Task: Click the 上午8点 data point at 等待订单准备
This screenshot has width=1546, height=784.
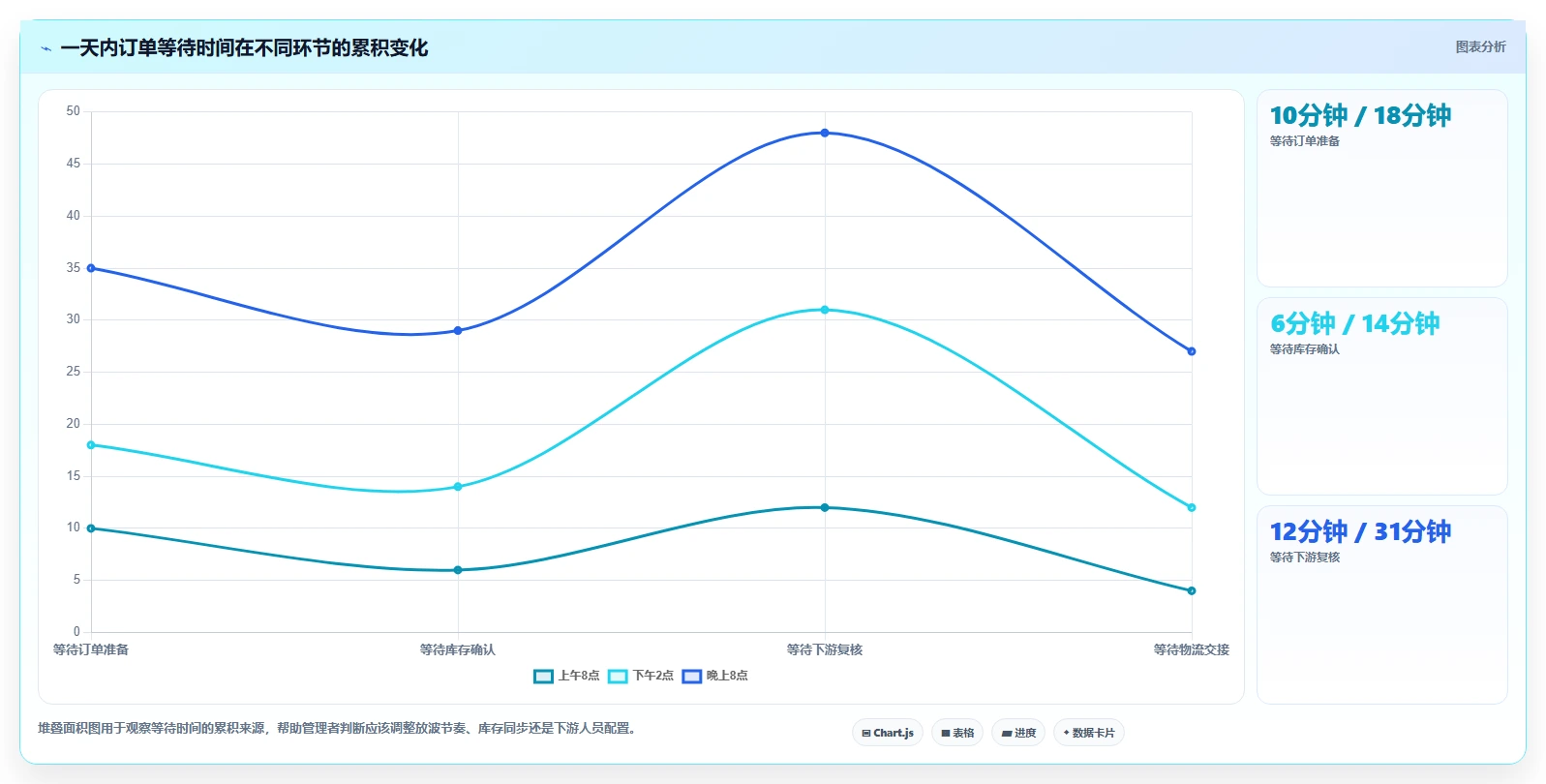Action: (x=91, y=528)
